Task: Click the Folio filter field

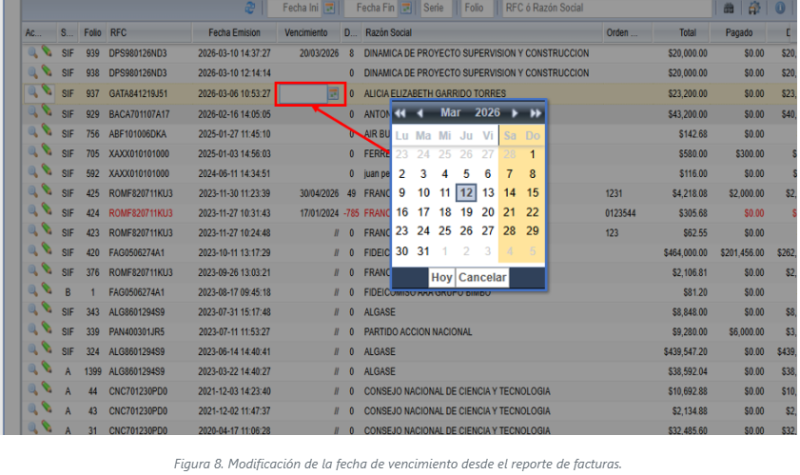Action: click(478, 8)
